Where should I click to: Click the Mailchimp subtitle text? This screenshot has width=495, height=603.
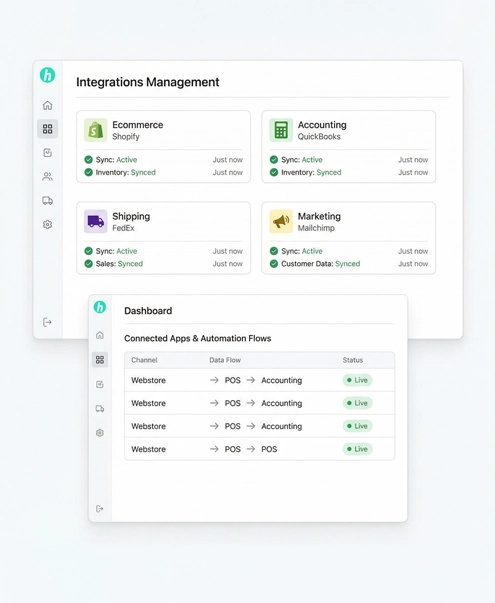[316, 228]
